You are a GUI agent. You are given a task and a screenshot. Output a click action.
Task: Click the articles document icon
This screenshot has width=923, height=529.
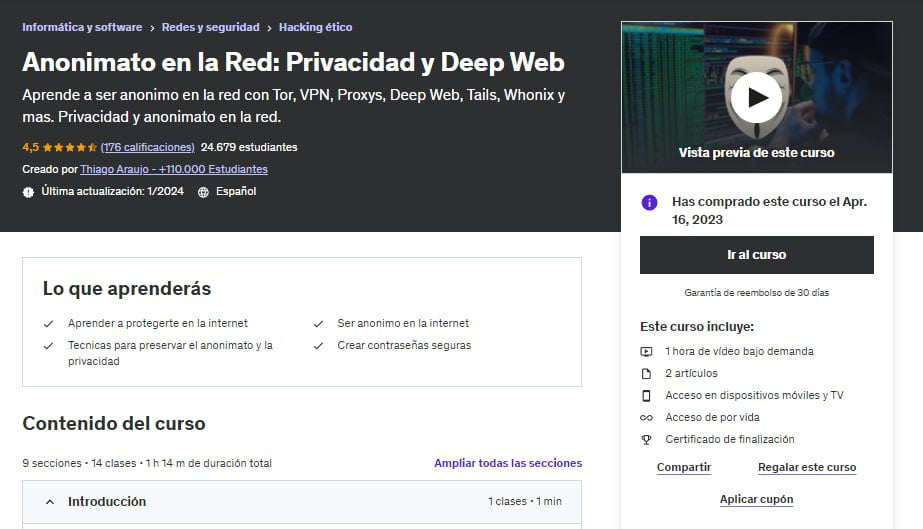pyautogui.click(x=646, y=373)
